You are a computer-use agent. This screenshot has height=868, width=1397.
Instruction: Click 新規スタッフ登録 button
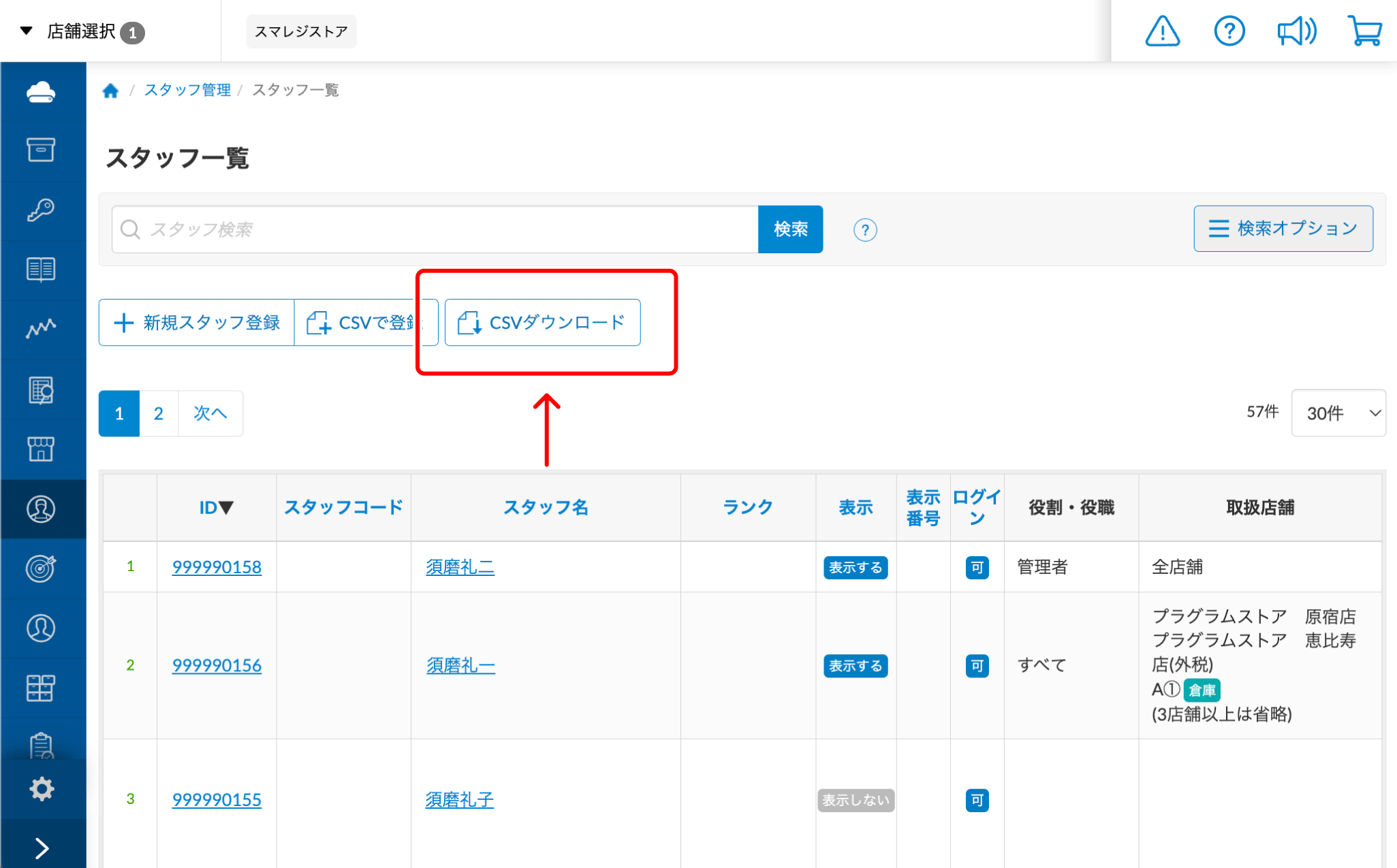pos(196,323)
